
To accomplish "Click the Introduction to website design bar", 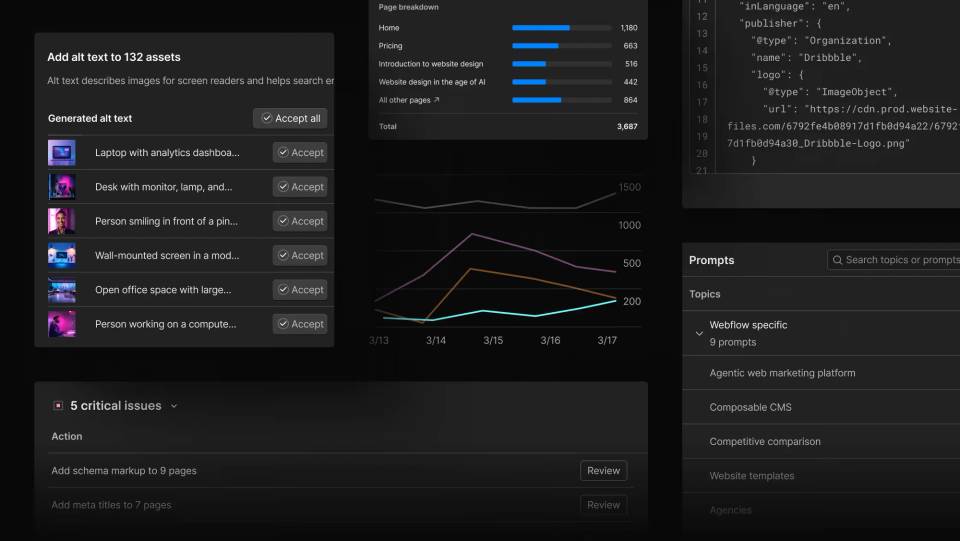I will coord(561,64).
